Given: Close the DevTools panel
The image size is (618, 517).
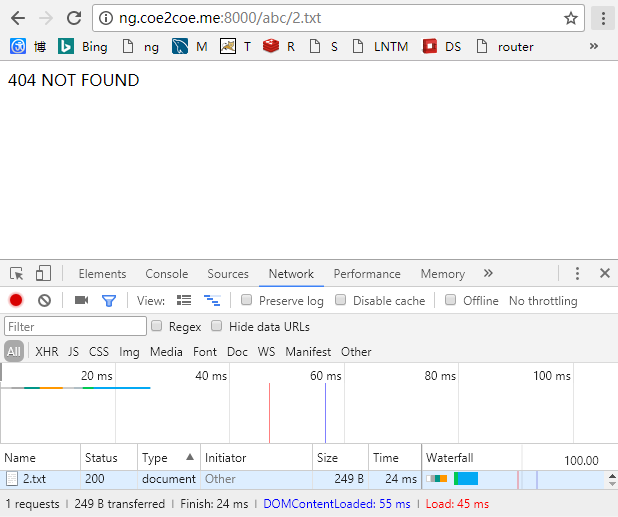Looking at the screenshot, I should pos(605,273).
